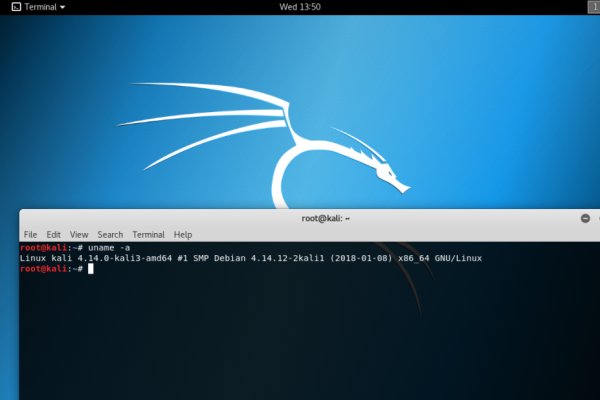Click the uname -a command text

pyautogui.click(x=110, y=247)
